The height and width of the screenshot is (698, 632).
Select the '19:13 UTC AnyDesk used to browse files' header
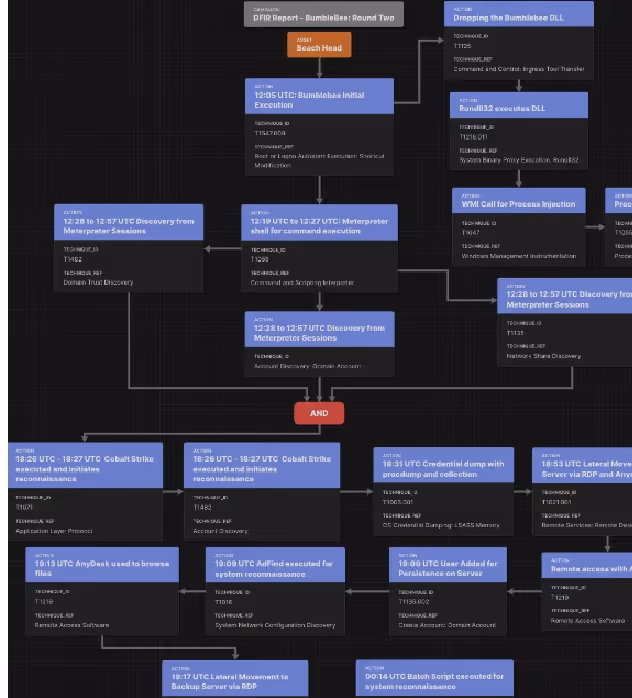click(102, 565)
